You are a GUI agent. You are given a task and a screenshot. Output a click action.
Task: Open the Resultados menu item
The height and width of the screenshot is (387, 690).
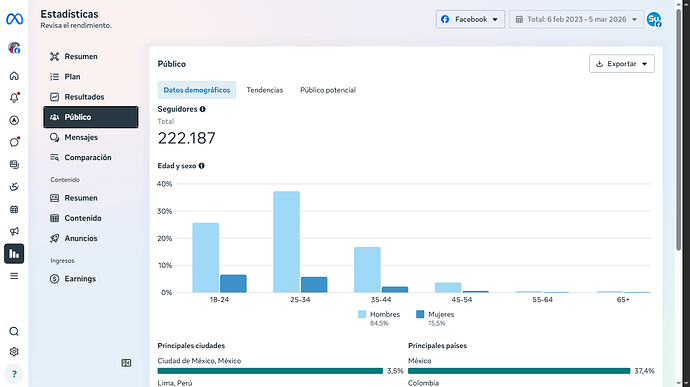click(91, 97)
